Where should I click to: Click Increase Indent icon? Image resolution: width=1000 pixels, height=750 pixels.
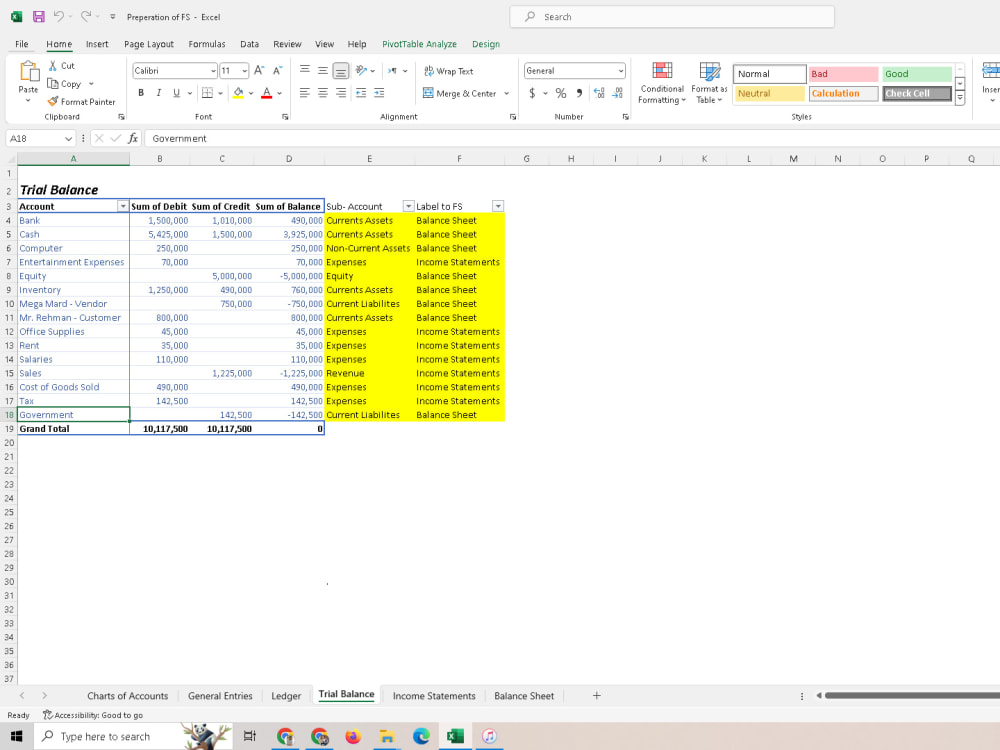[x=379, y=93]
